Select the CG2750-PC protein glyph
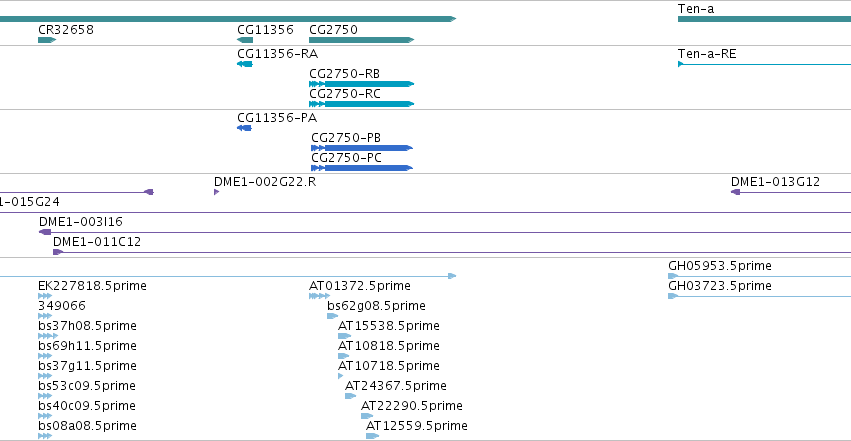Image resolution: width=851 pixels, height=441 pixels. (362, 168)
